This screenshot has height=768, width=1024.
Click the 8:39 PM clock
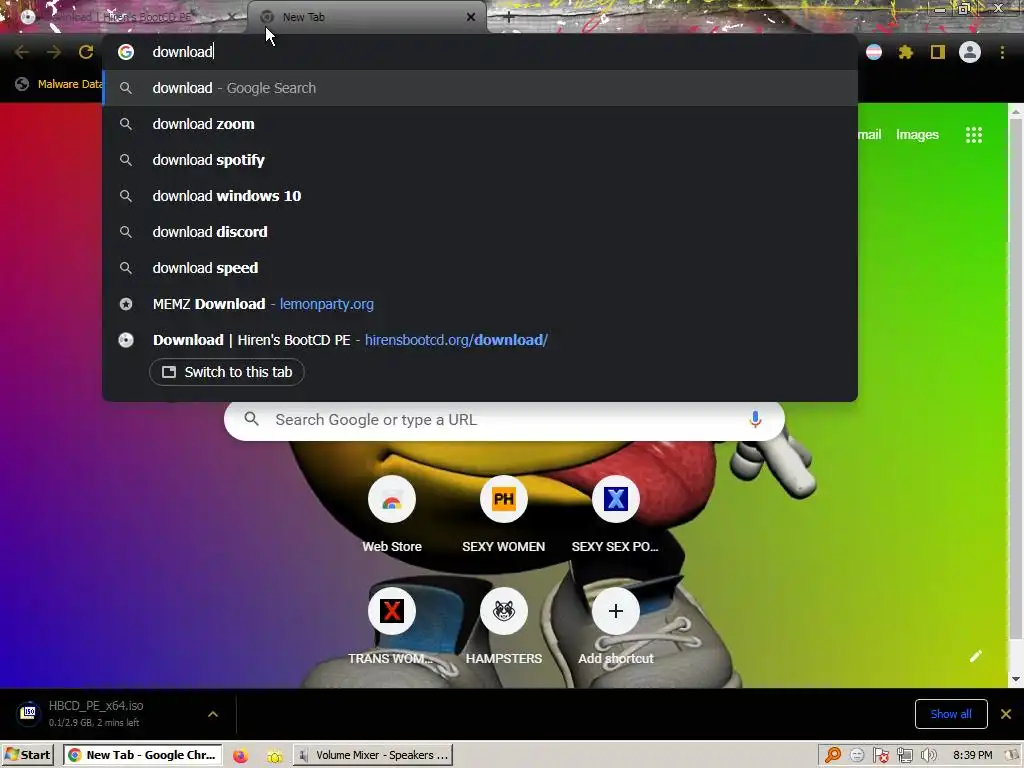(972, 755)
